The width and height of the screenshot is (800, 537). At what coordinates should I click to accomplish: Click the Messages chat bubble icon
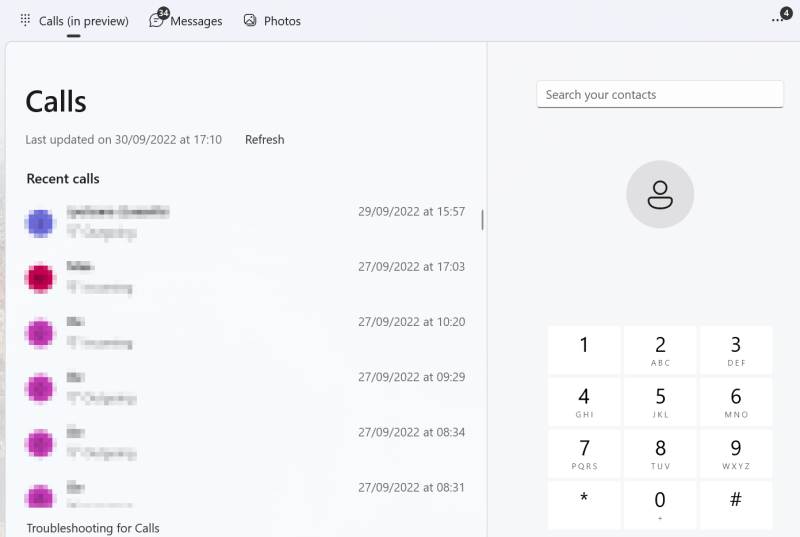[157, 20]
